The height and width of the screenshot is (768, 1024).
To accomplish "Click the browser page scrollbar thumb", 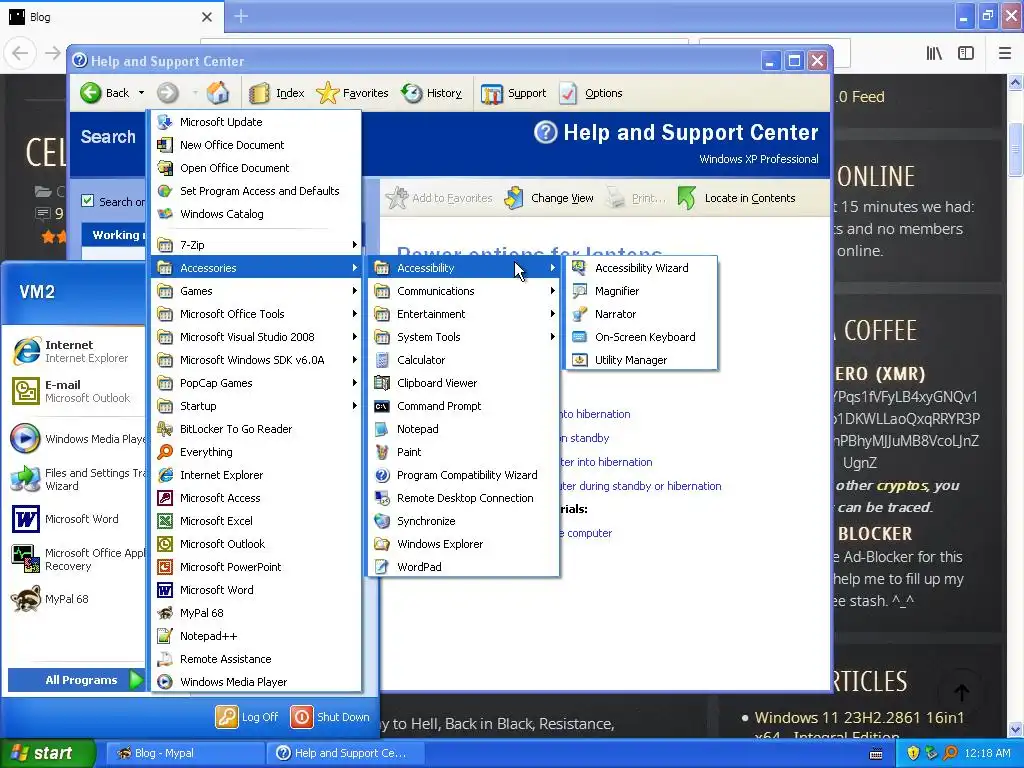I will [1016, 149].
